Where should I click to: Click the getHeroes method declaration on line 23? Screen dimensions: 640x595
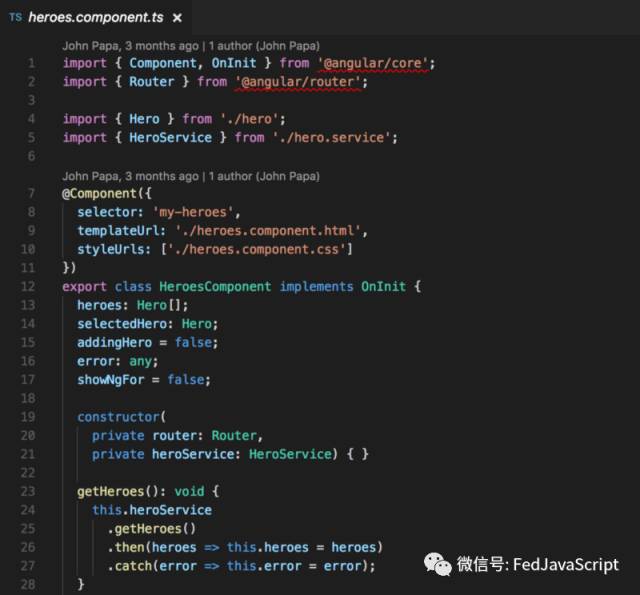click(x=111, y=491)
